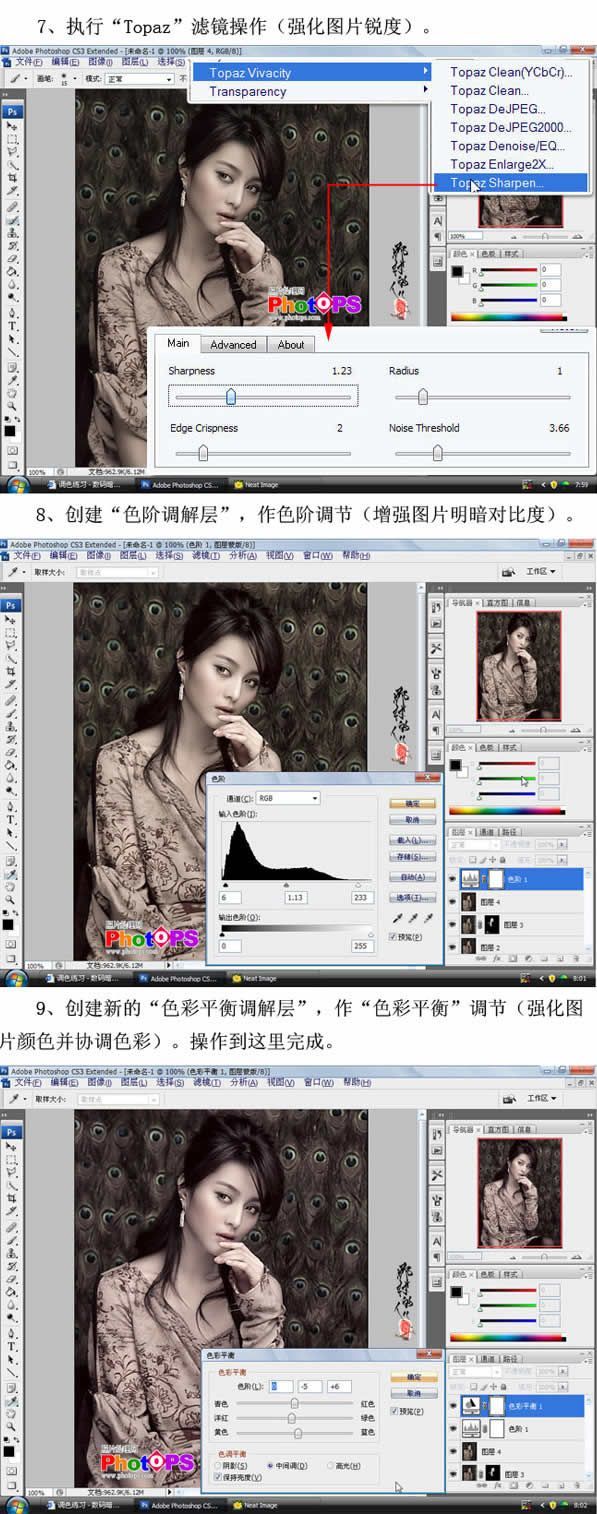Viewport: 597px width, 1514px height.
Task: Open the RGB channel dropdown in Levels
Action: point(287,798)
